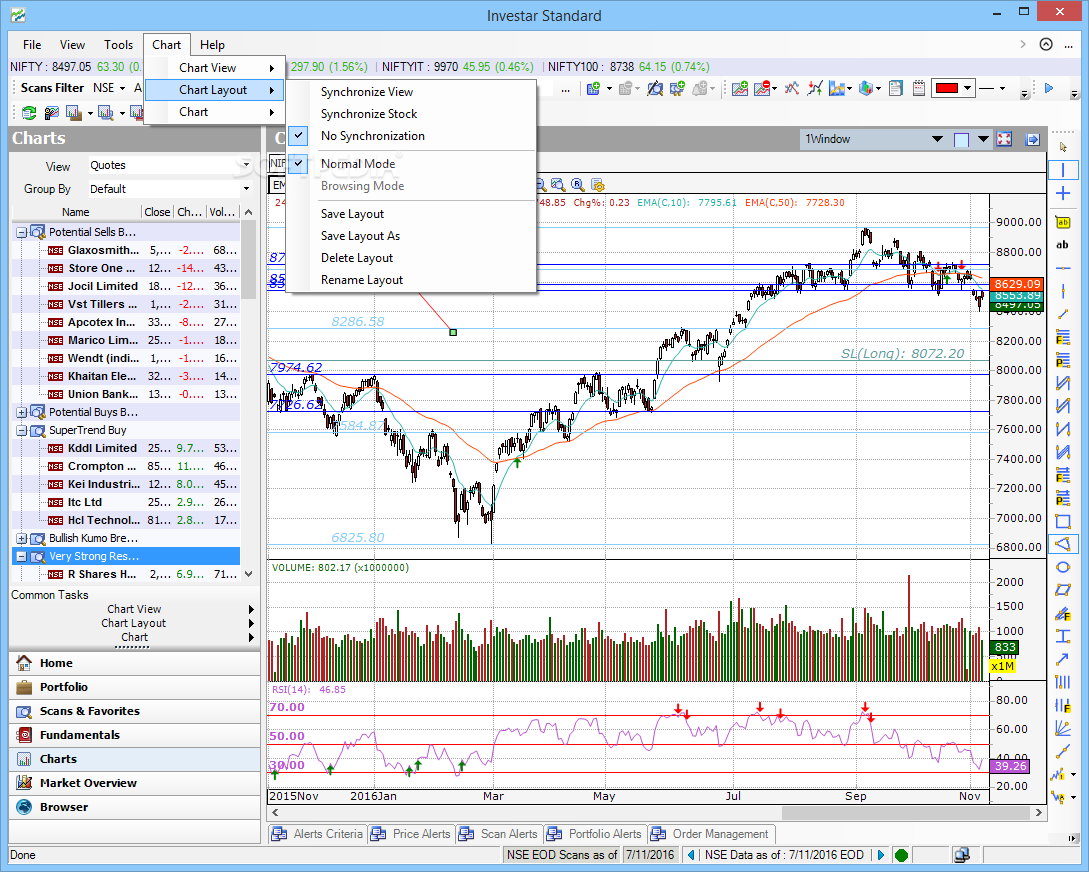1089x872 pixels.
Task: Open the Market Overview navigation button
Action: click(x=88, y=783)
